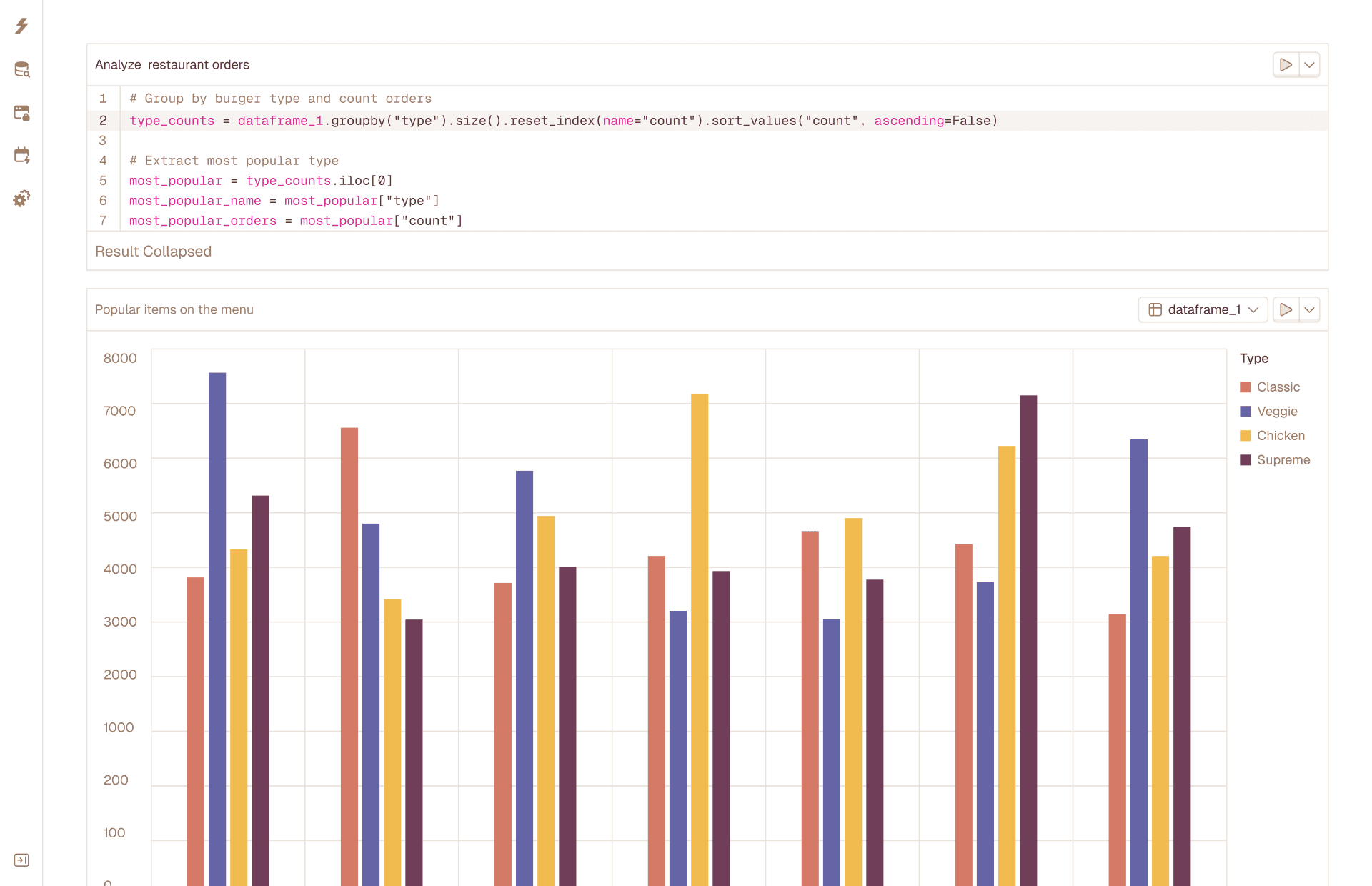Click the Type legend heading
Viewport: 1372px width, 886px height.
click(1254, 358)
